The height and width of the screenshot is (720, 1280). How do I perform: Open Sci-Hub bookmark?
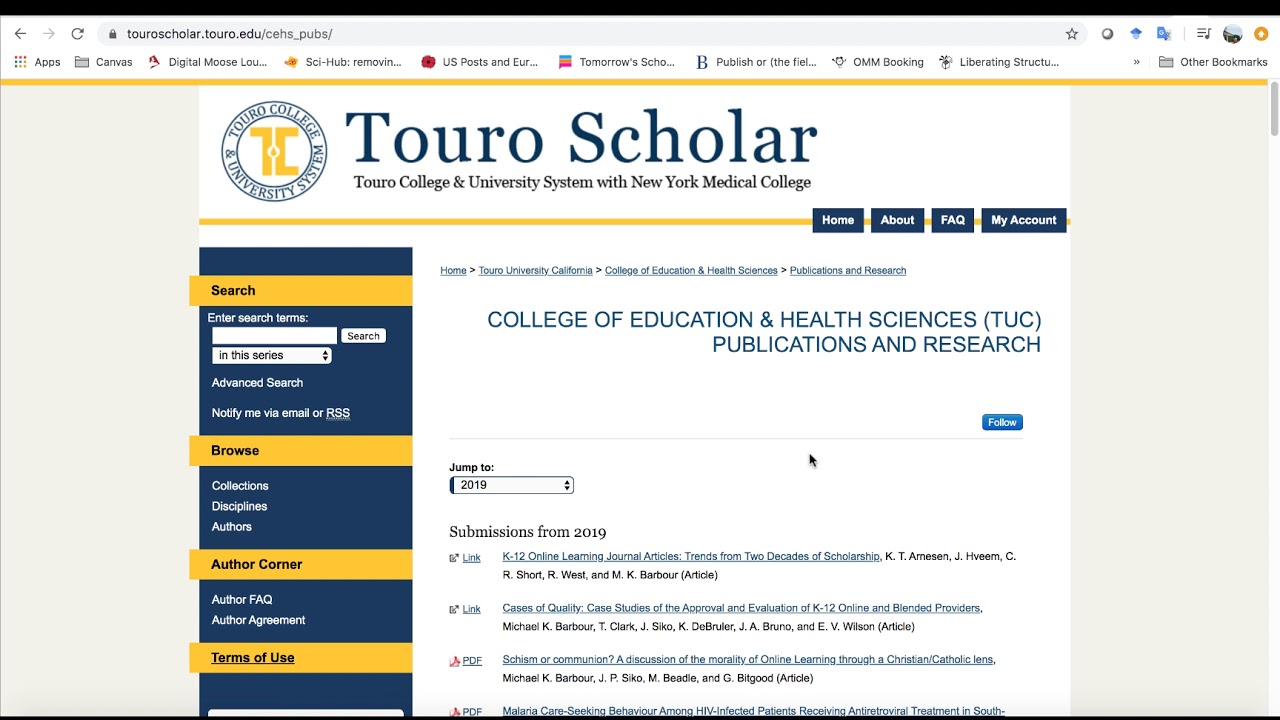[343, 62]
